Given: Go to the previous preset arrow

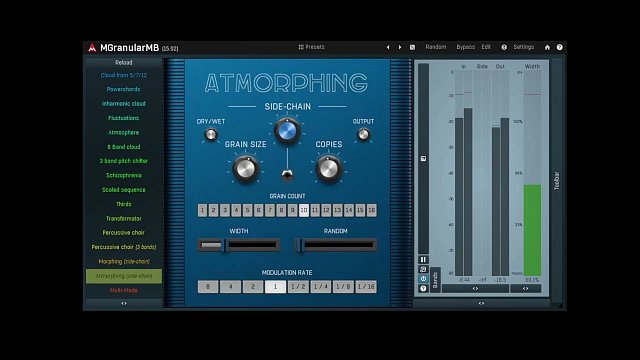Looking at the screenshot, I should pyautogui.click(x=388, y=47).
